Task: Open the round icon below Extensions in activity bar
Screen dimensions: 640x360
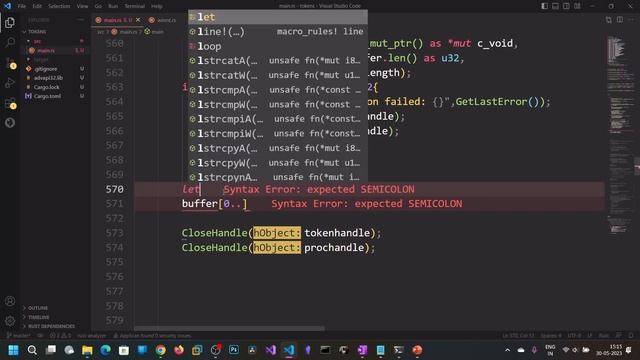Action: point(10,122)
